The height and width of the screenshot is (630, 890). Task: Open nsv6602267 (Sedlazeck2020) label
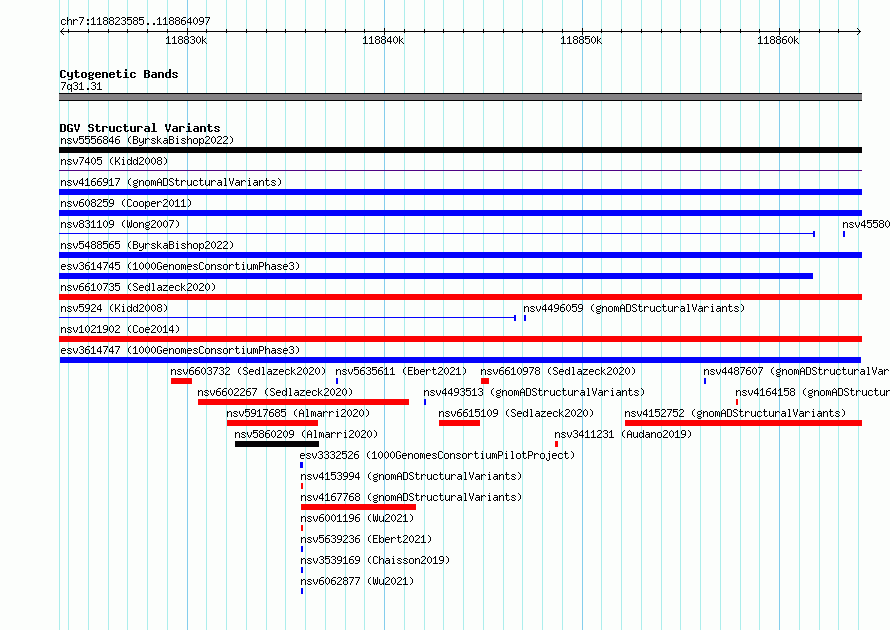[275, 392]
